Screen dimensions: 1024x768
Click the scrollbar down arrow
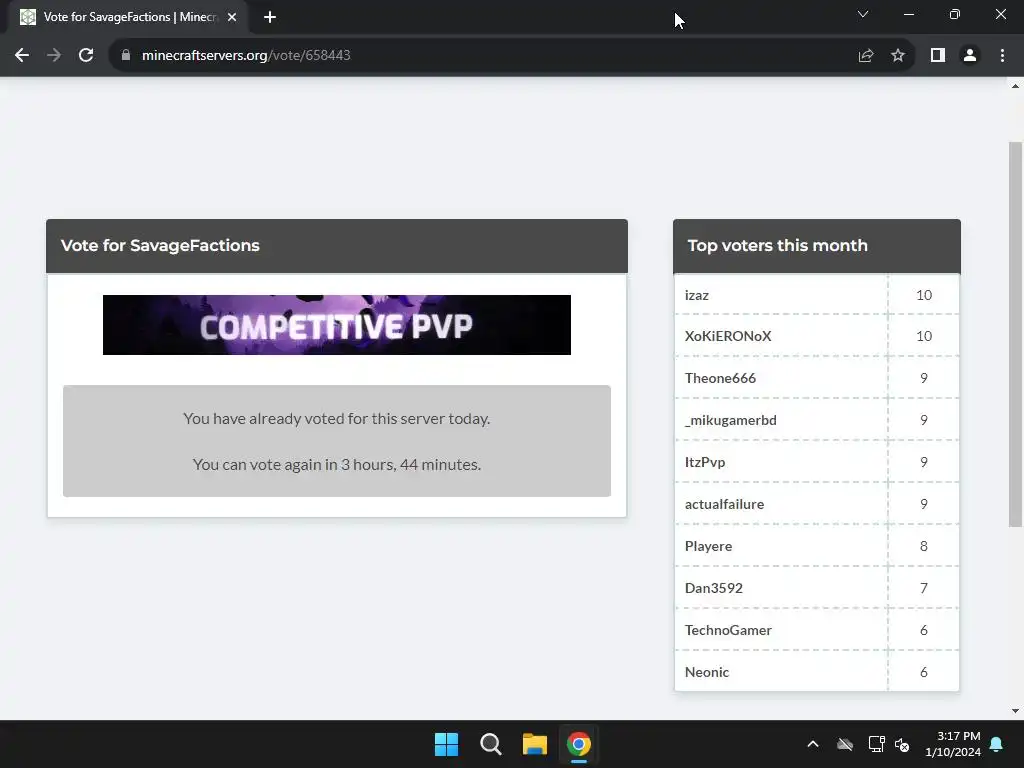click(1015, 711)
